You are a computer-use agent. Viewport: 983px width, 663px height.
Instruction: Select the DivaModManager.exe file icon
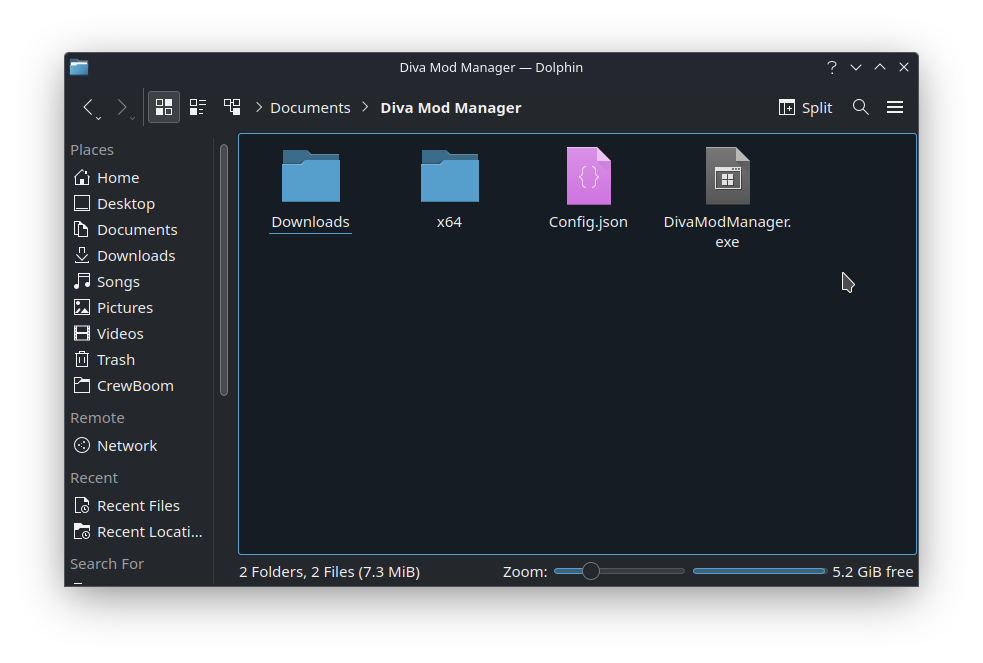point(727,176)
